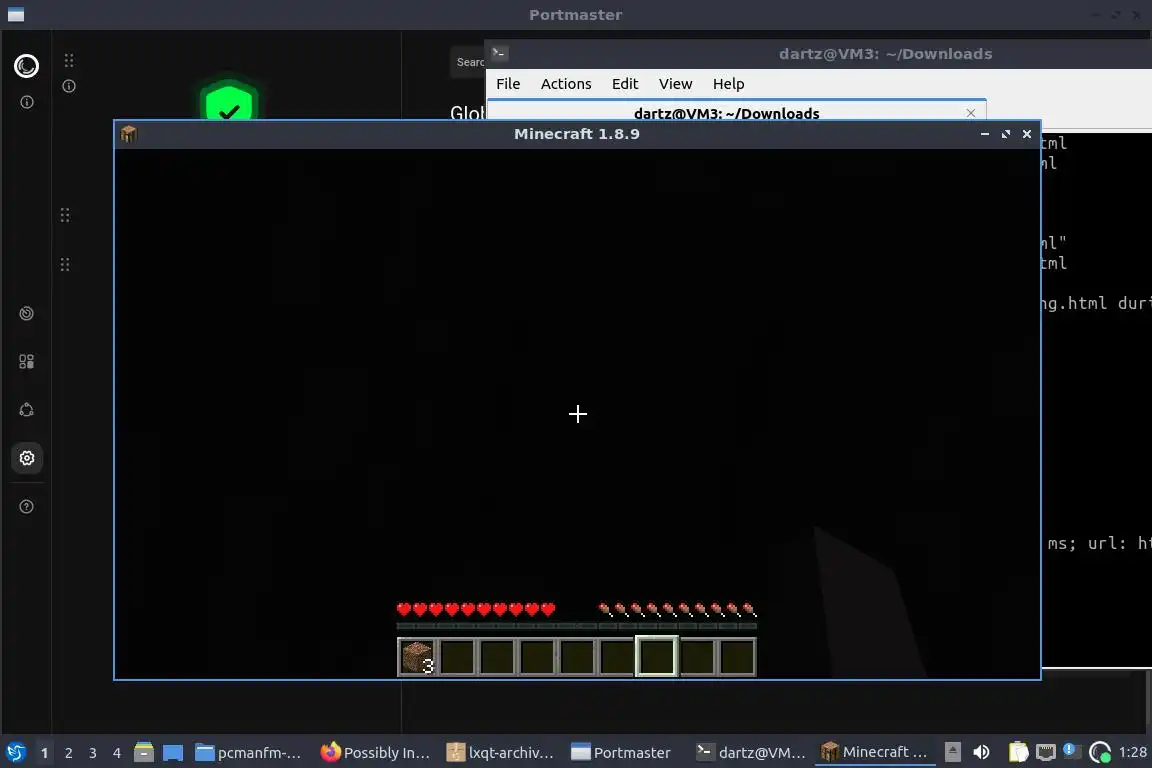
Task: Switch to pcmanfm window in taskbar
Action: tap(250, 752)
